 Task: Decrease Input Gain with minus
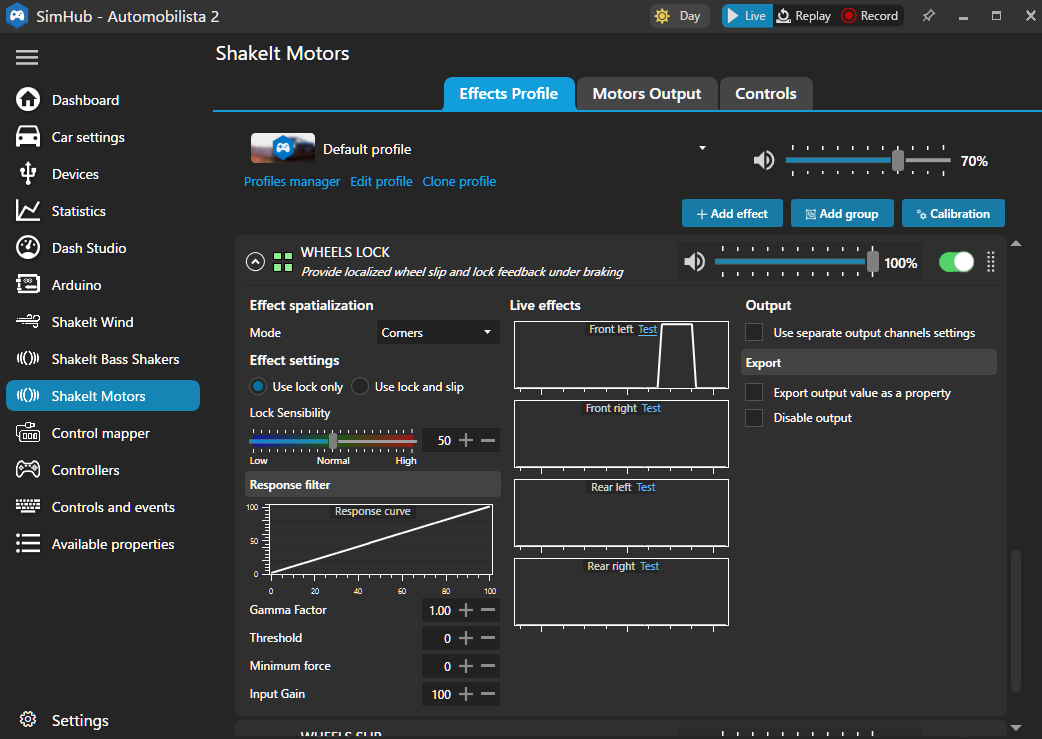(x=488, y=694)
